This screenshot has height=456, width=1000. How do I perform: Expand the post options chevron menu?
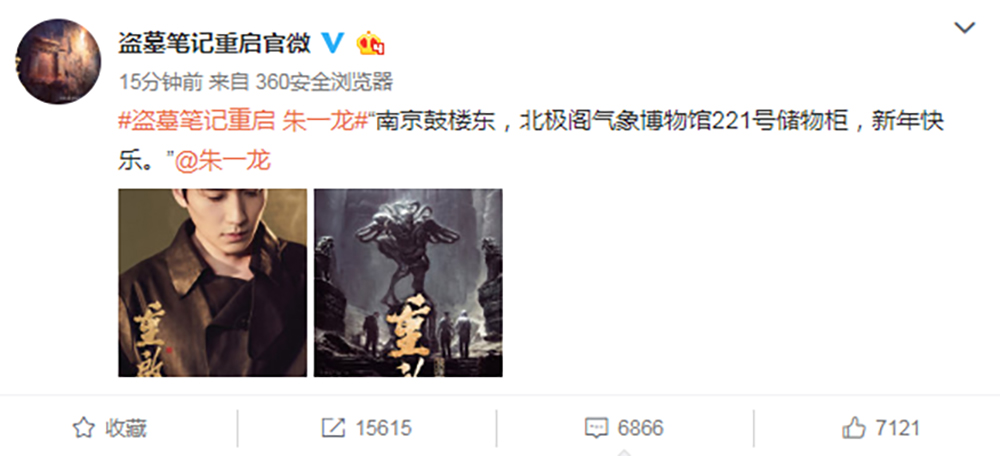point(964,28)
